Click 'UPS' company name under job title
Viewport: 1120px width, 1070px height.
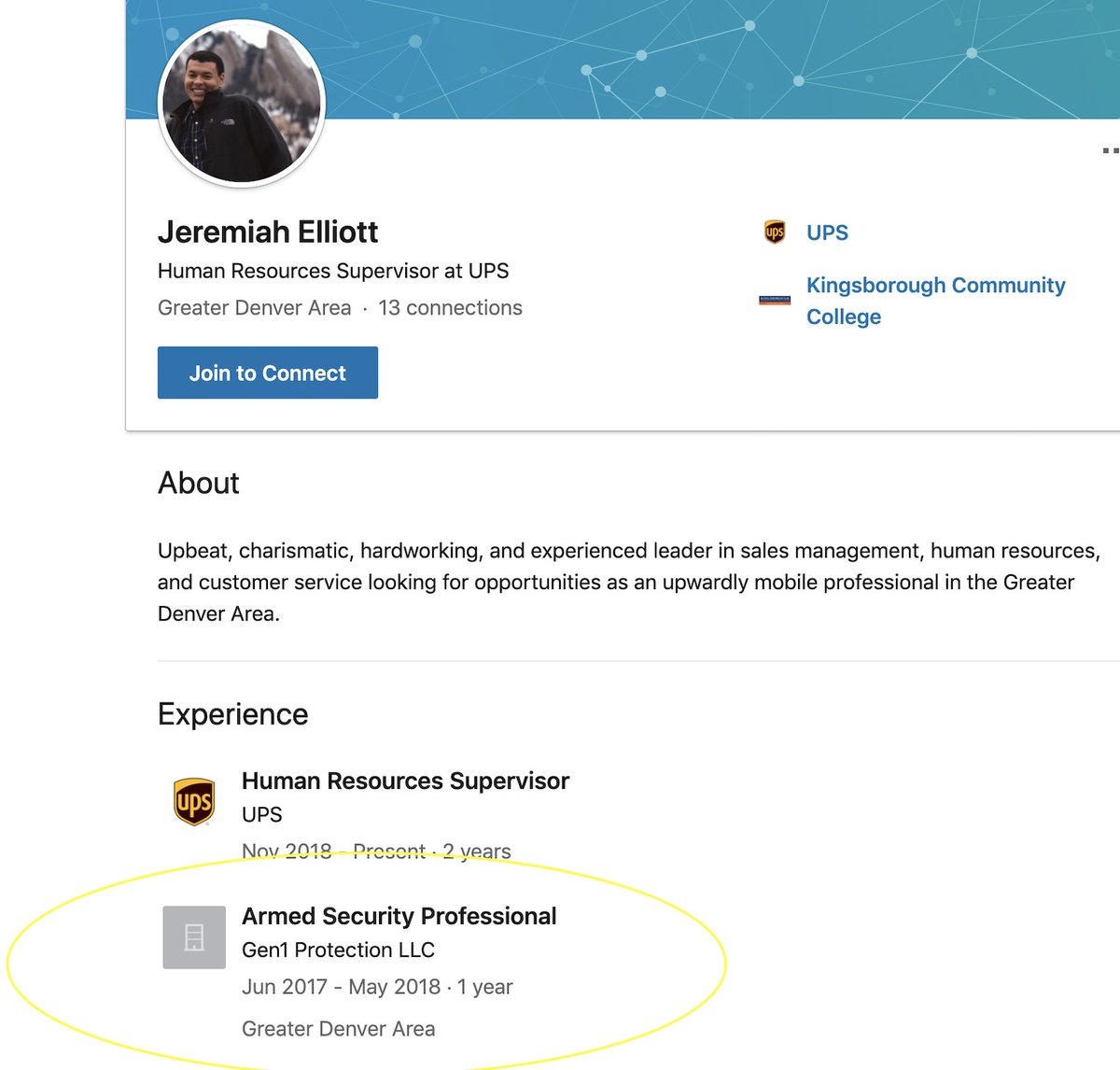262,814
